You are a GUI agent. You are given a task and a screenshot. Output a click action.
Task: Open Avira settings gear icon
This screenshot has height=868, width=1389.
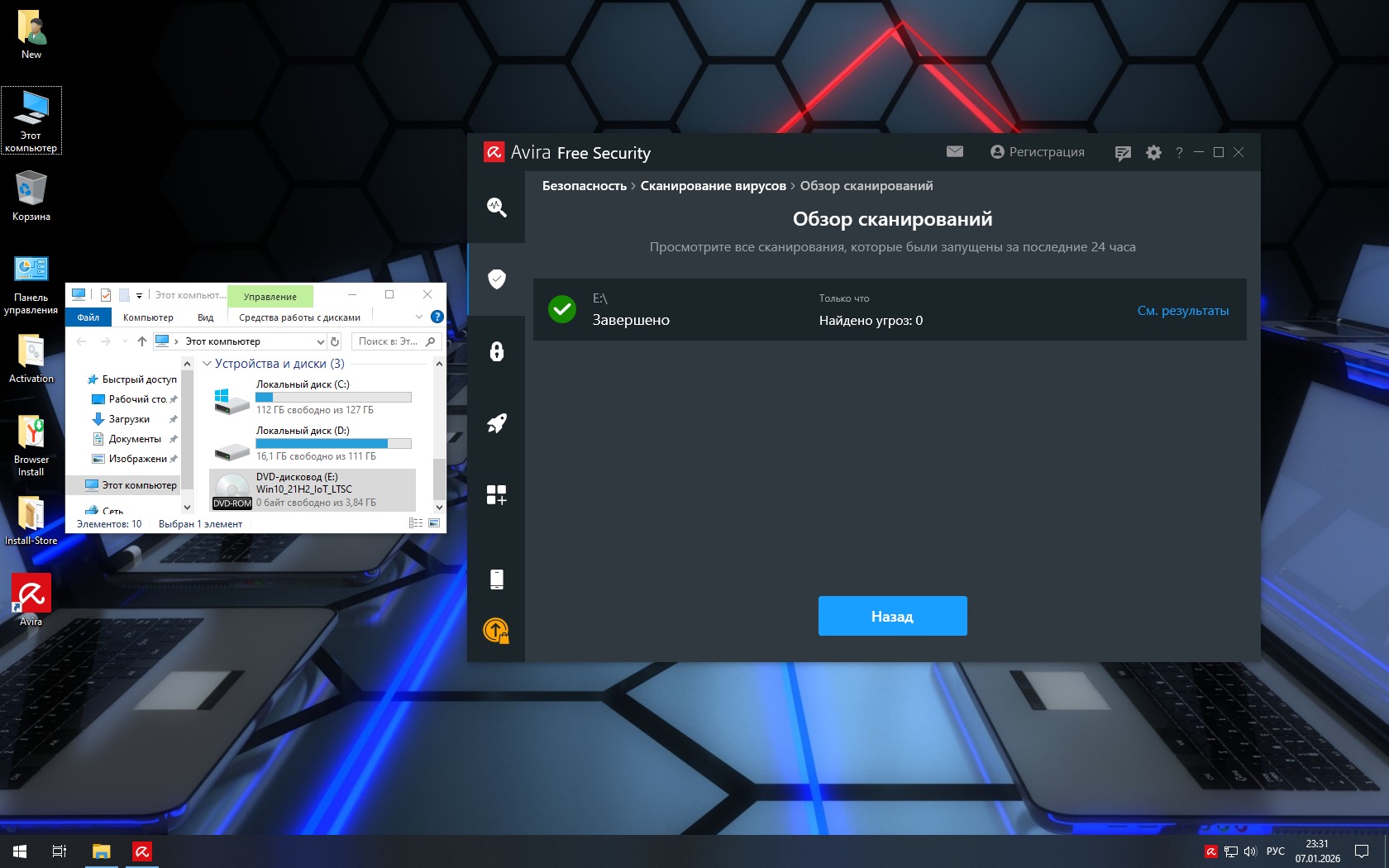click(x=1153, y=153)
